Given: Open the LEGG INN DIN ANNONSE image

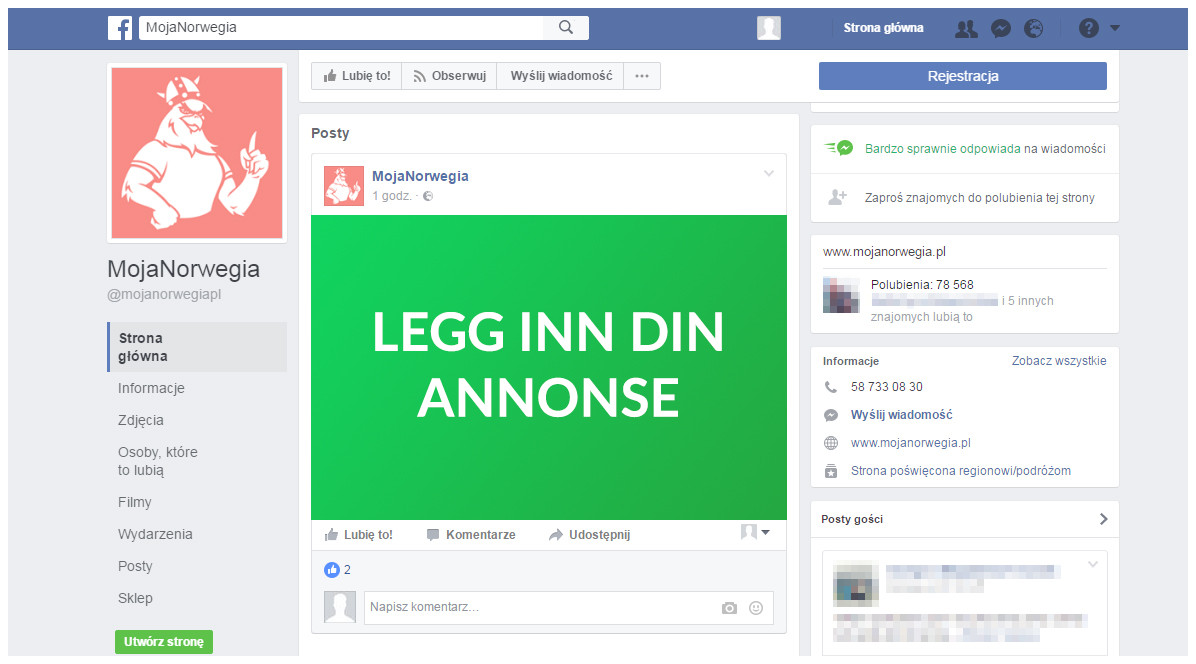Looking at the screenshot, I should (x=548, y=367).
